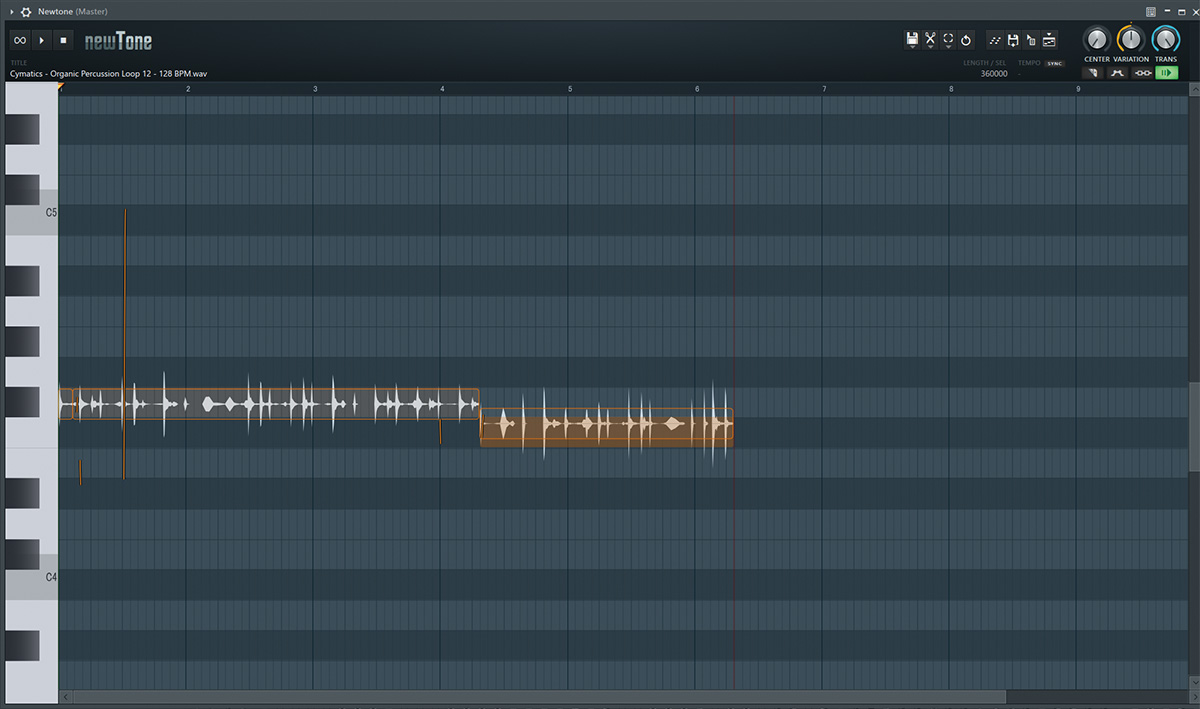
Task: Open the Newtone gear settings icon
Action: tap(26, 11)
